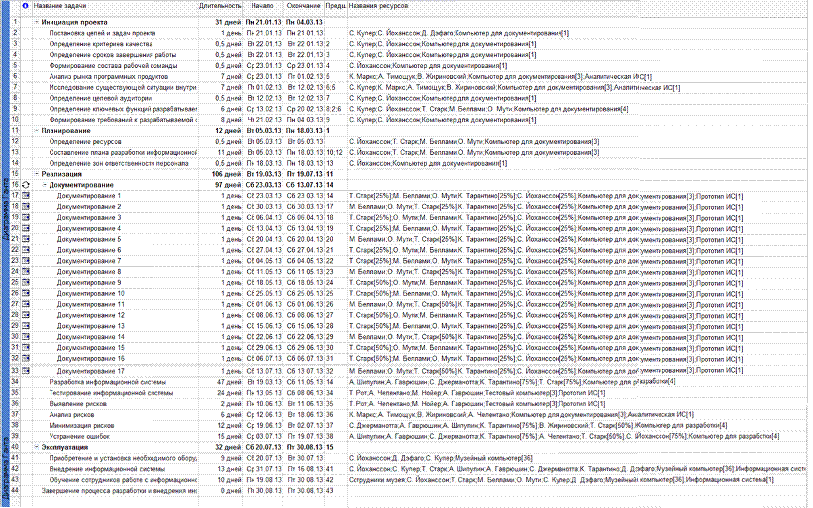Collapse the Реализация summary task
This screenshot has width=813, height=508.
[x=37, y=174]
